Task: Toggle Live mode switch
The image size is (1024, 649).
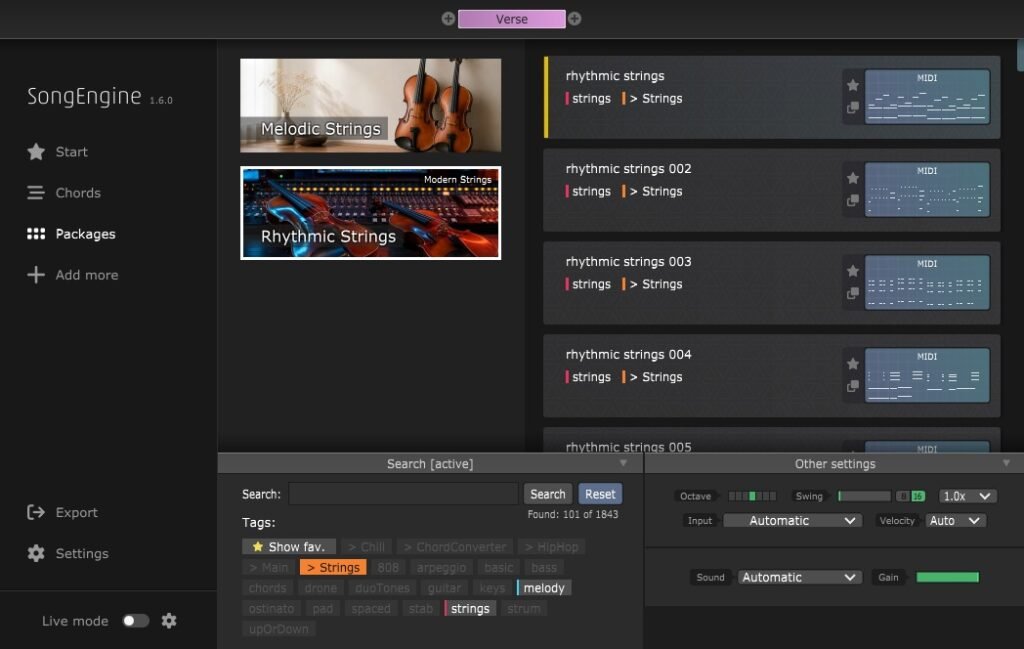Action: pyautogui.click(x=136, y=621)
